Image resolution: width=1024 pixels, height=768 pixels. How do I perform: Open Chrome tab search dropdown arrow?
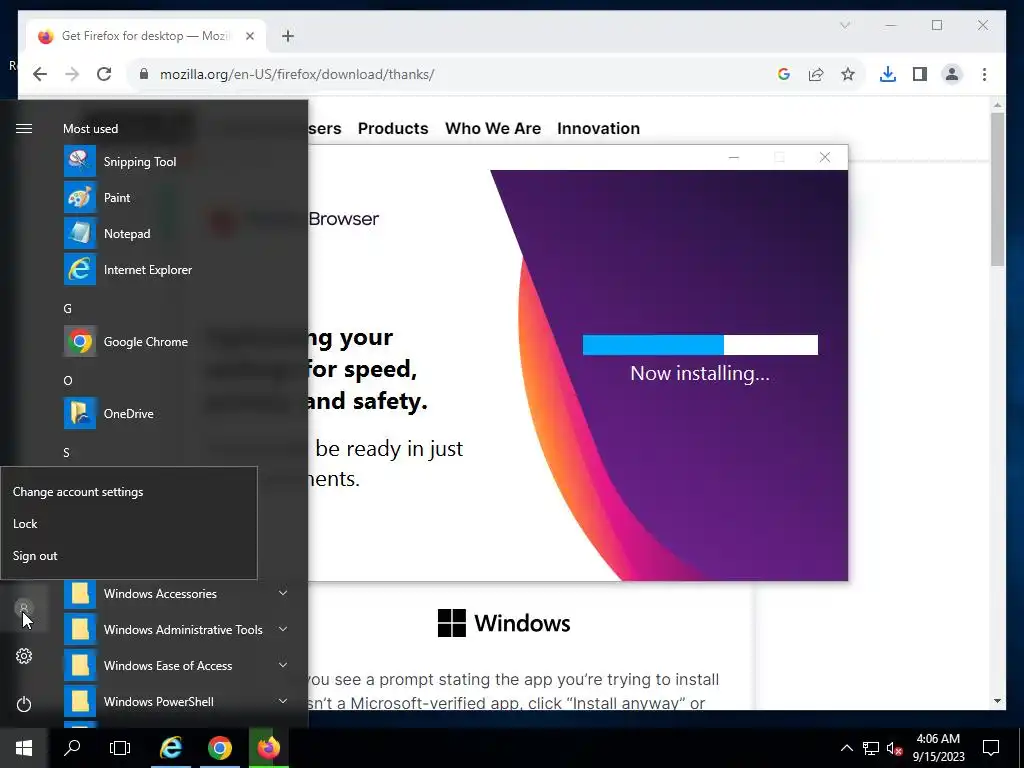point(844,25)
